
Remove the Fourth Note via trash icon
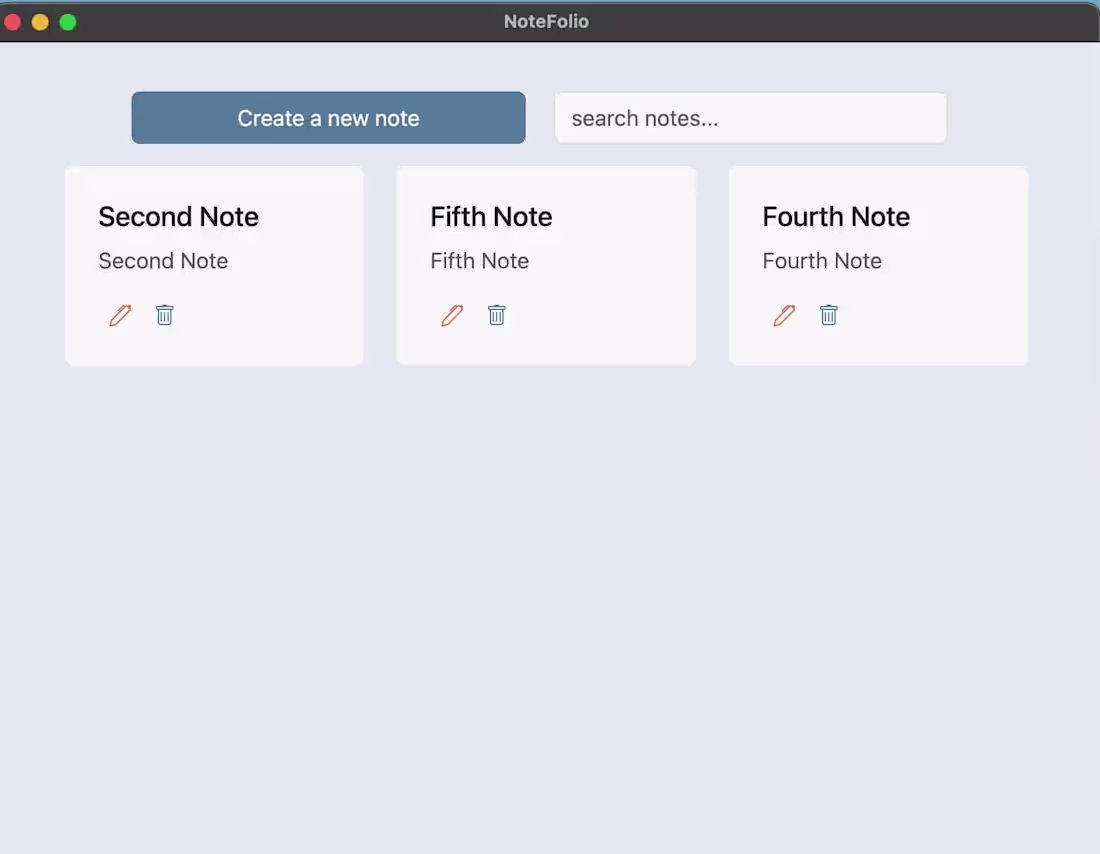click(829, 316)
